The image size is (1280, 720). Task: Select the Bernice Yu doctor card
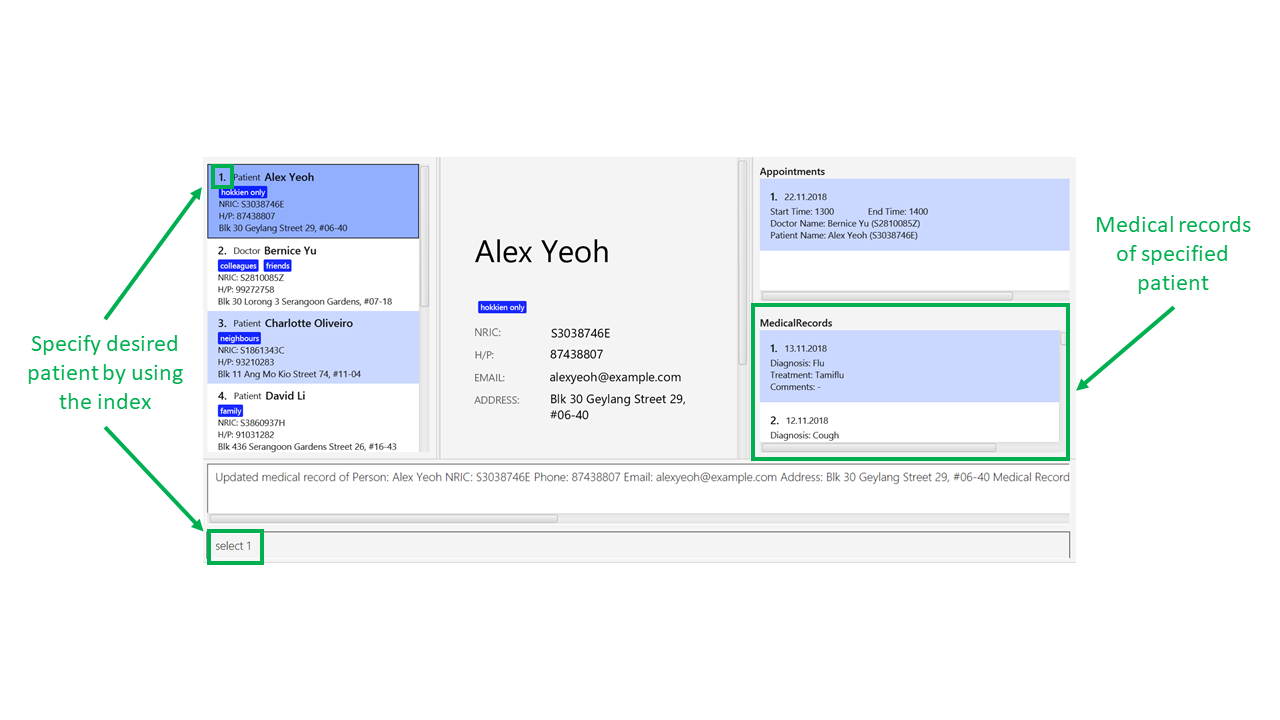pyautogui.click(x=313, y=274)
